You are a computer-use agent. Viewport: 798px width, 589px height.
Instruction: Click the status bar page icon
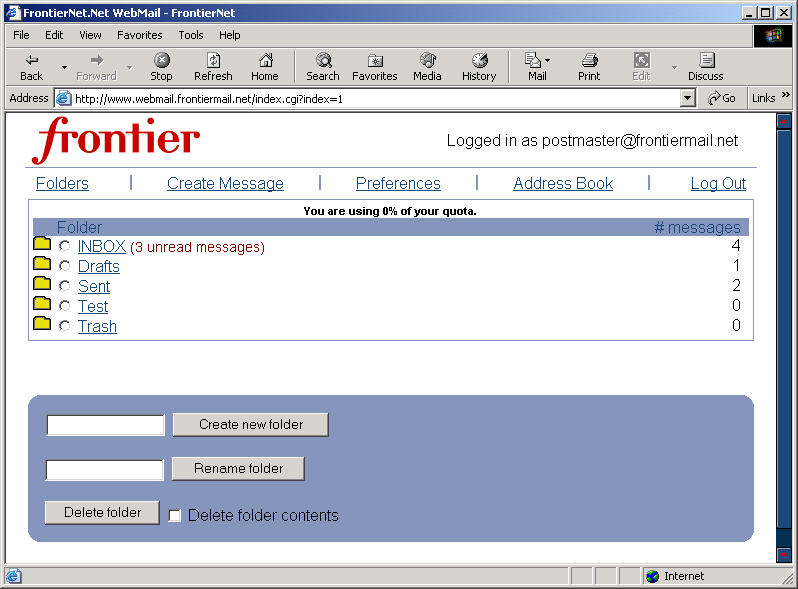point(13,576)
